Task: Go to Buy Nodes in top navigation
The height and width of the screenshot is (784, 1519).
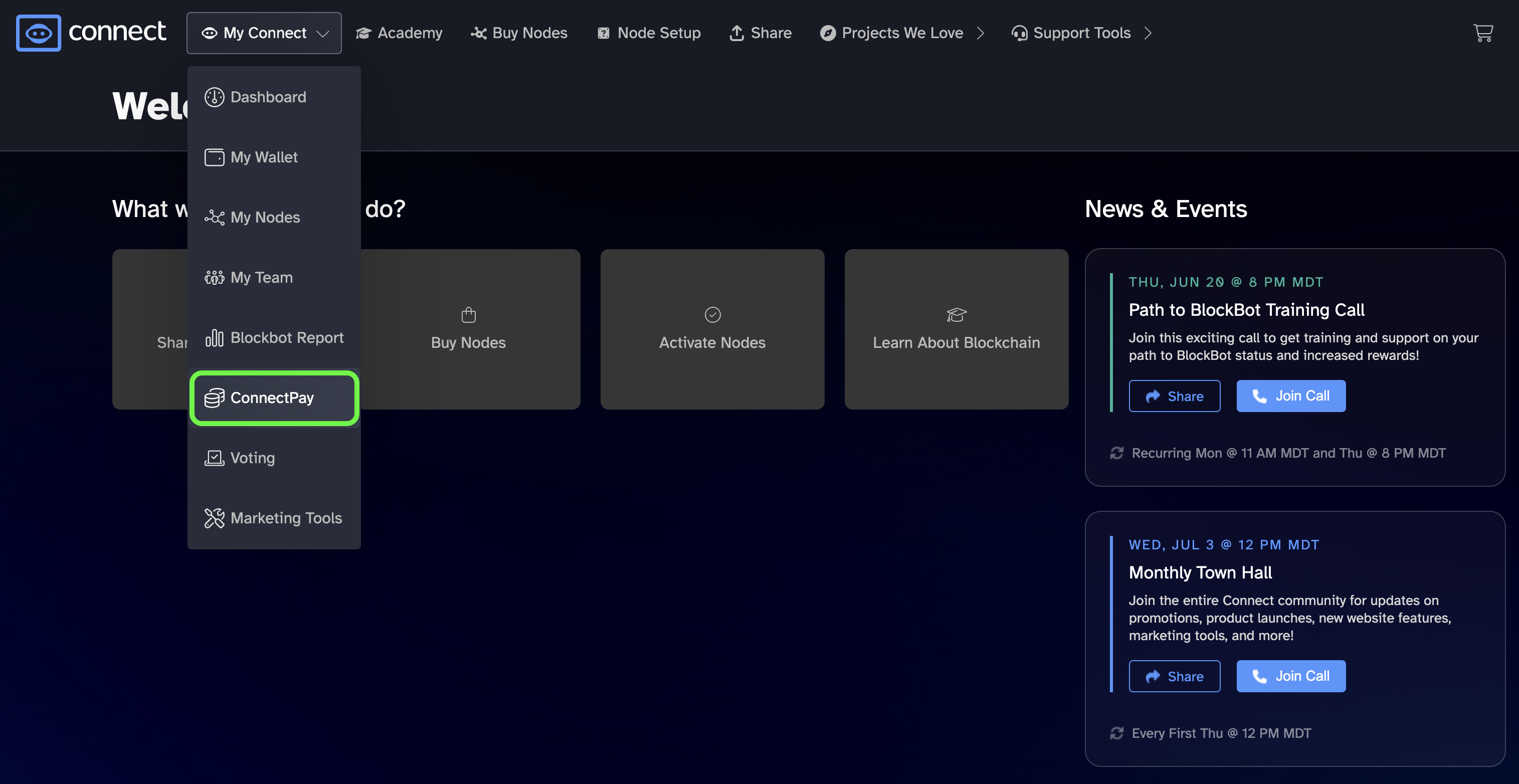Action: point(519,33)
